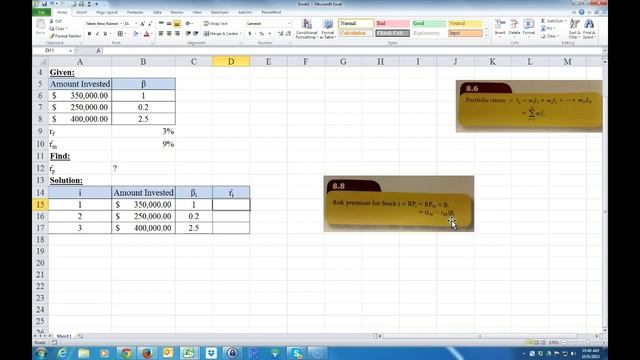
Task: Select cell D16 in solution table
Action: [x=231, y=216]
